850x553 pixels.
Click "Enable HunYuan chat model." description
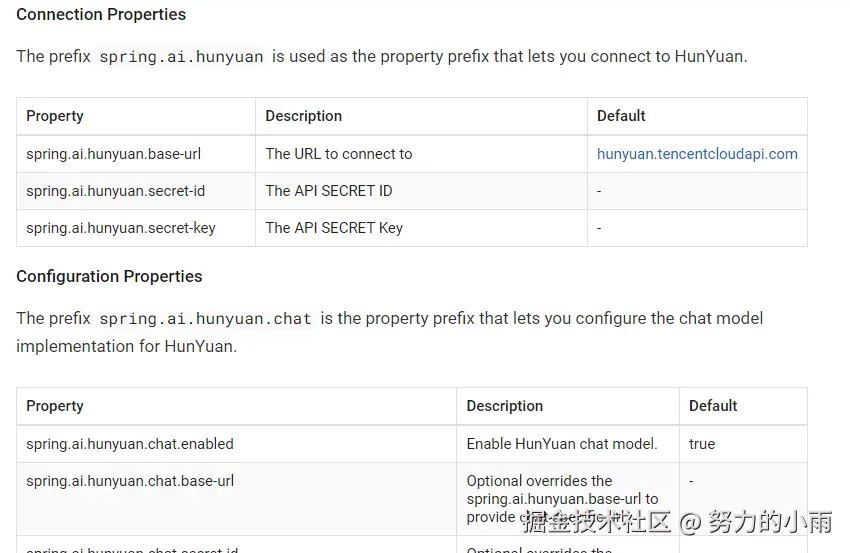[562, 444]
